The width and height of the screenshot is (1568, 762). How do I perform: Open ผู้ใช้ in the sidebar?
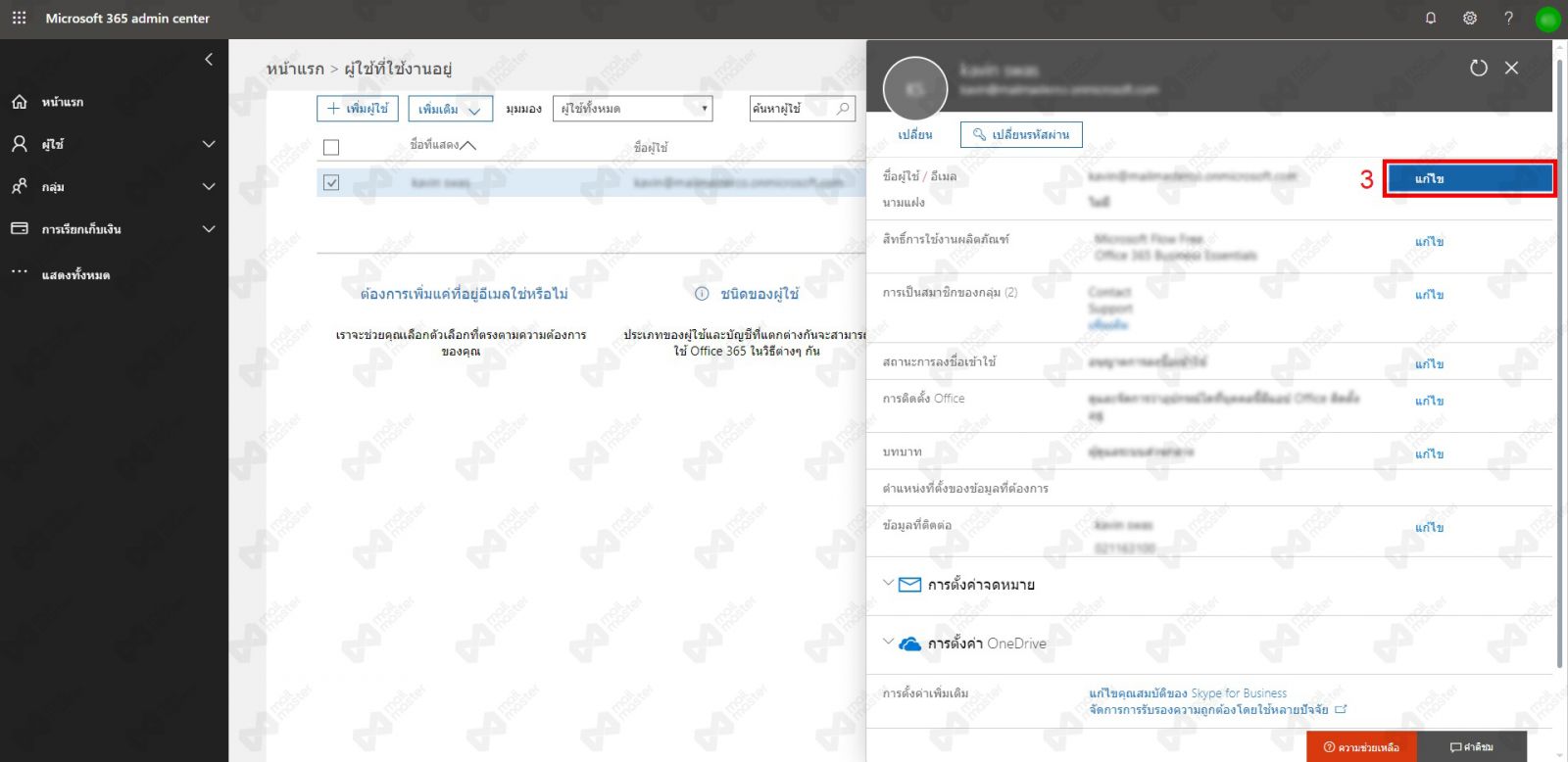[x=52, y=144]
